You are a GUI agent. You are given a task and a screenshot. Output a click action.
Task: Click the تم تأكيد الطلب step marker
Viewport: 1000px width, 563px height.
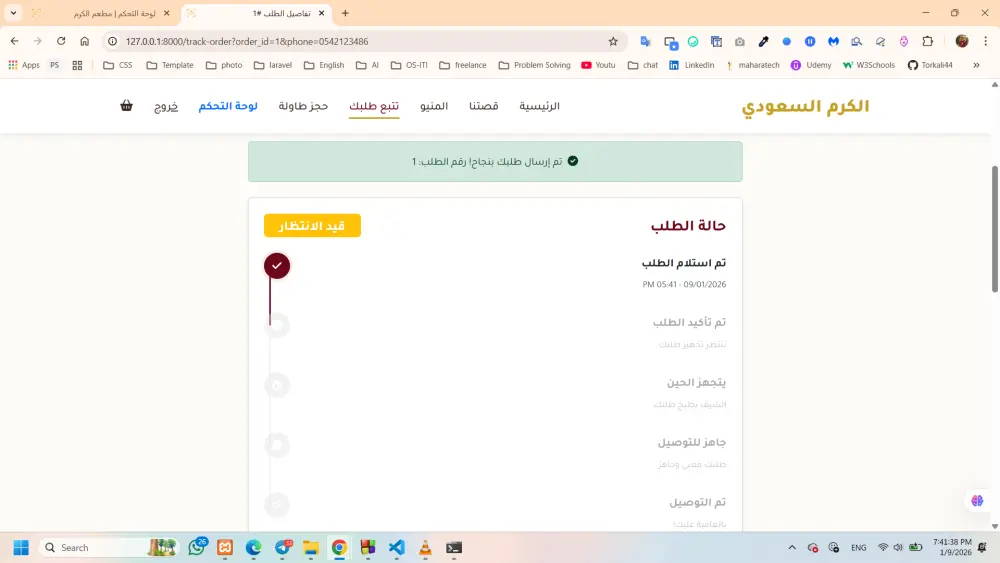tap(277, 325)
